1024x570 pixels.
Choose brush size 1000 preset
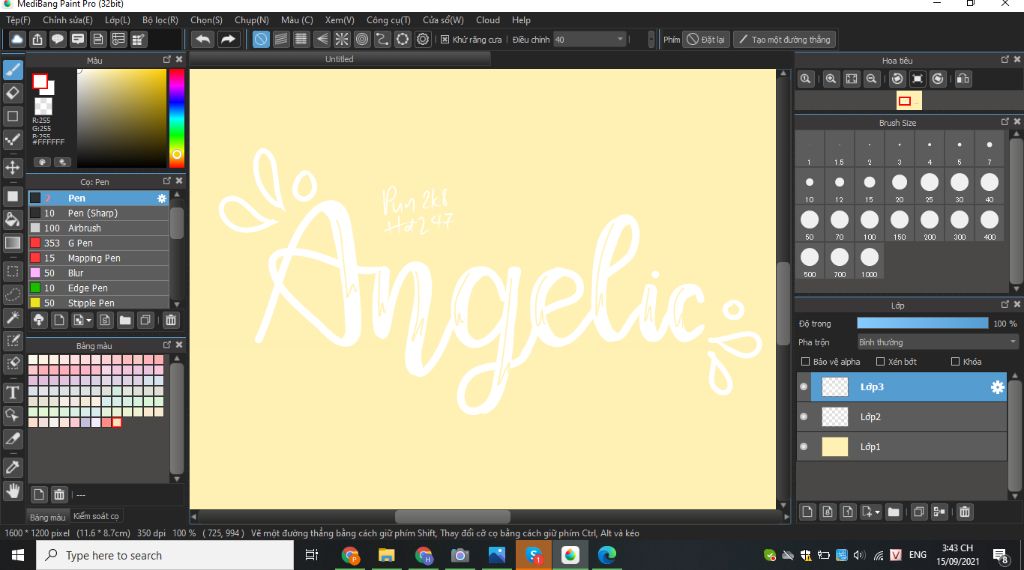pyautogui.click(x=869, y=261)
